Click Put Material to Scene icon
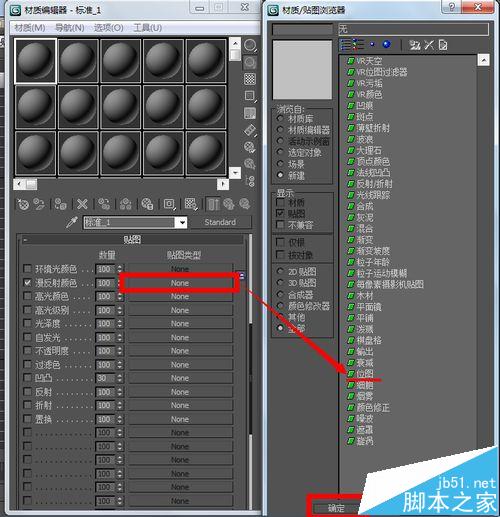Viewport: 500px width, 517px height. (x=40, y=204)
